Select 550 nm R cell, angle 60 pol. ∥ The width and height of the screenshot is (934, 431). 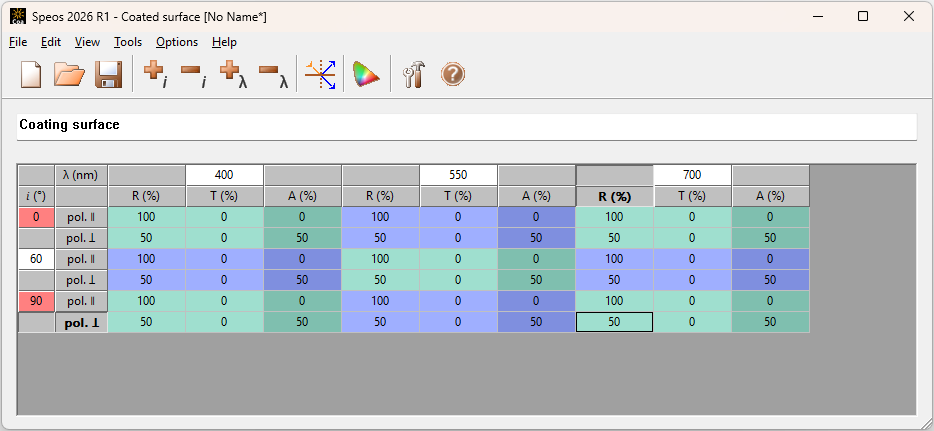(380, 259)
